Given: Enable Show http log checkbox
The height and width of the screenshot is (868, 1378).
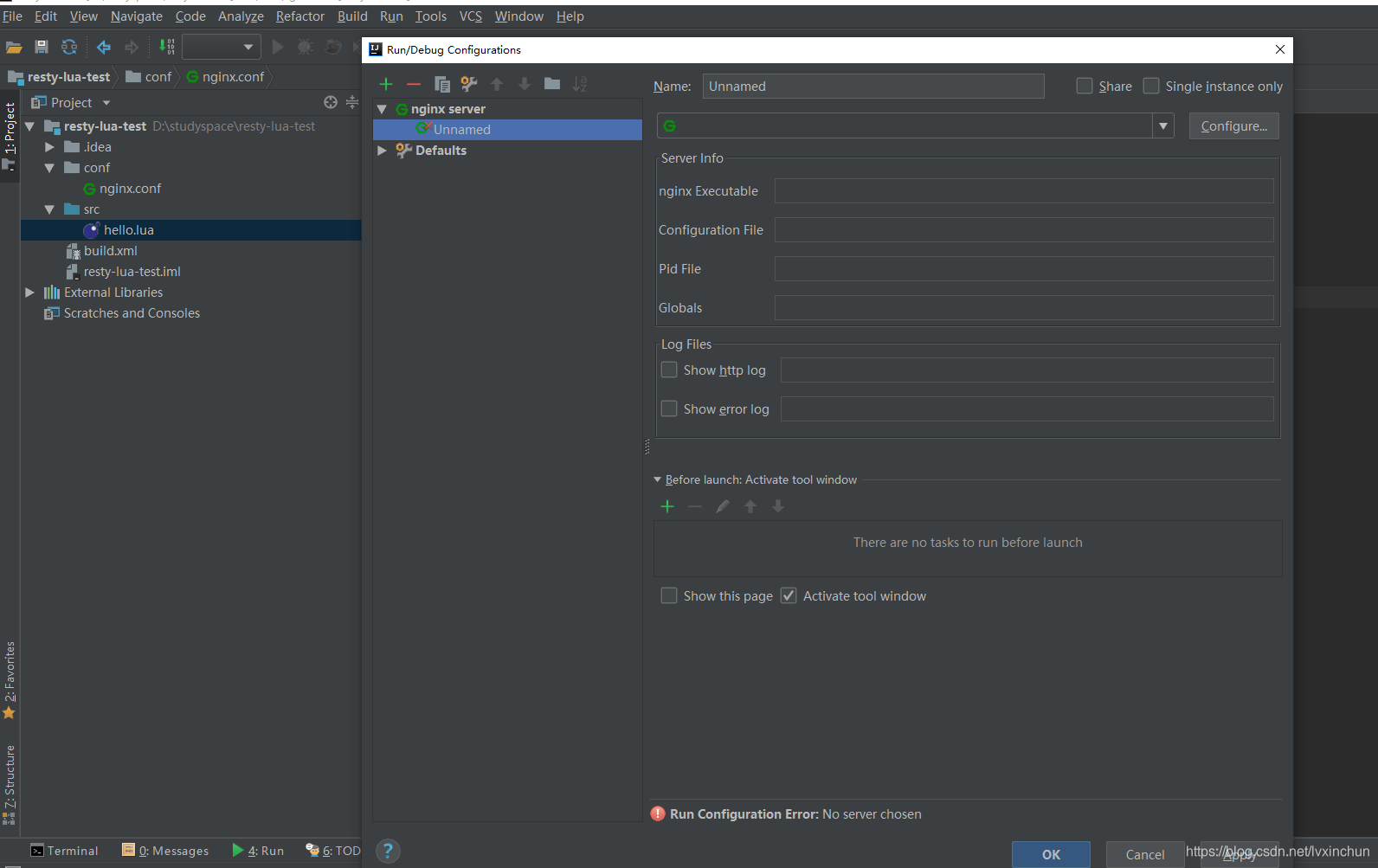Looking at the screenshot, I should click(x=669, y=370).
